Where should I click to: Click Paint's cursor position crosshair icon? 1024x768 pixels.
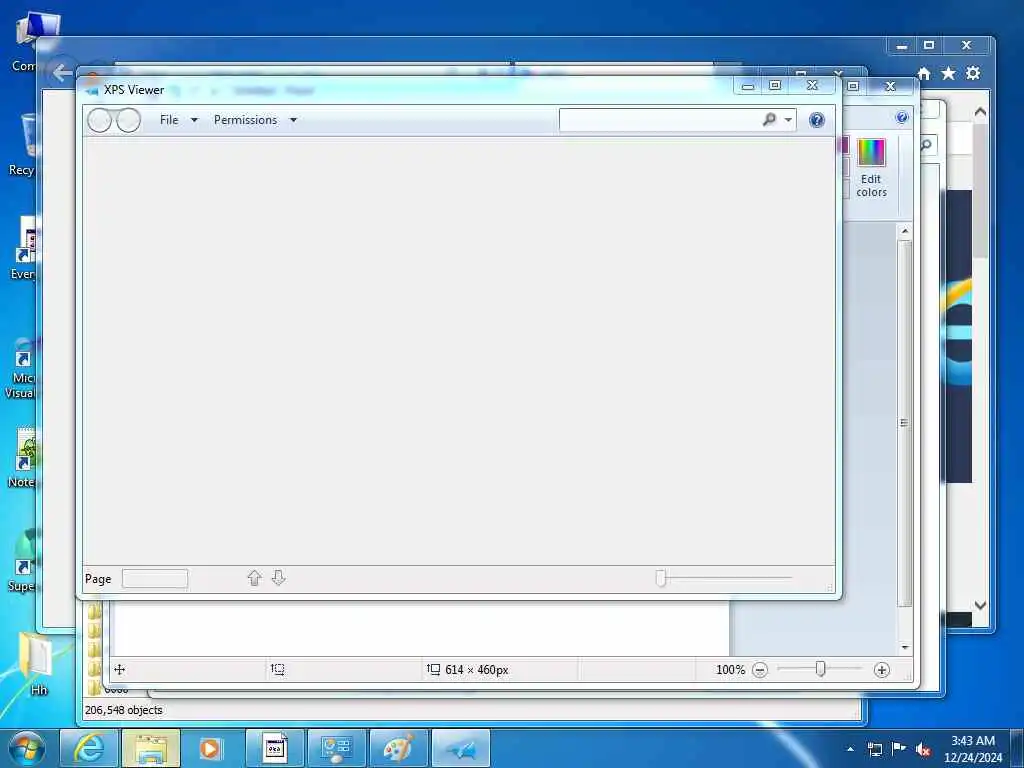120,669
